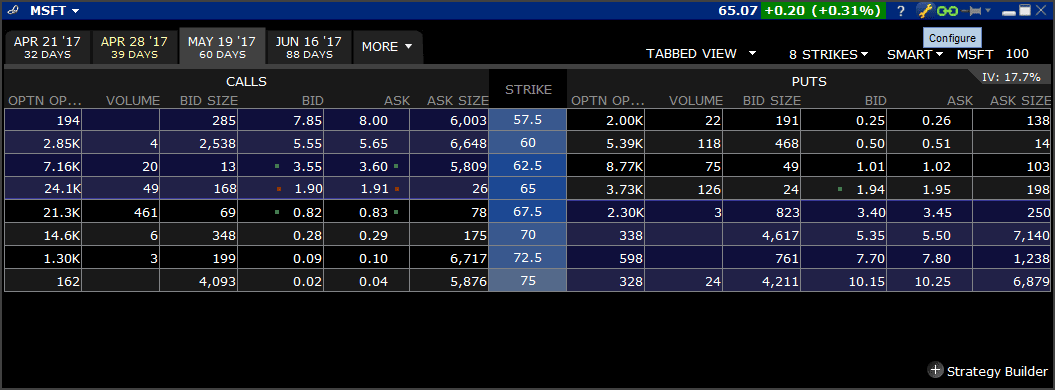
Task: Expand the SMART exchange dropdown
Action: click(x=915, y=54)
